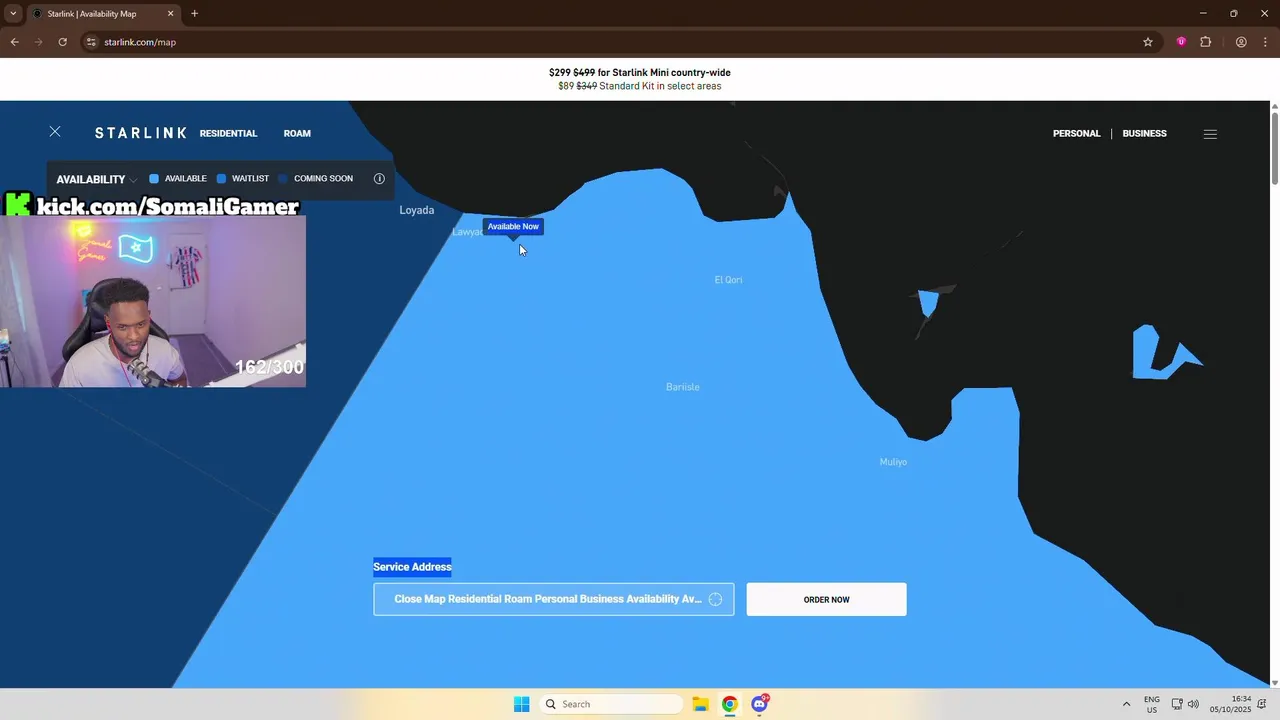Close the Starlink Availability Map tab
Image resolution: width=1280 pixels, height=720 pixels.
coord(170,14)
